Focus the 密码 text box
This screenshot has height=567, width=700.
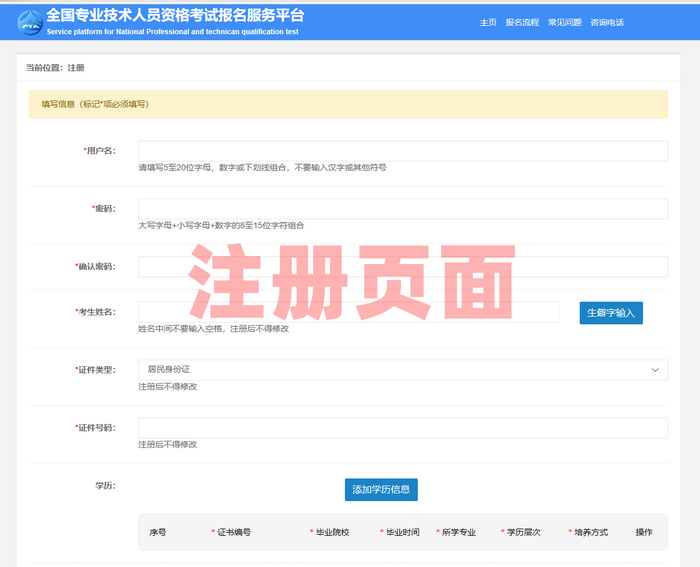point(402,209)
